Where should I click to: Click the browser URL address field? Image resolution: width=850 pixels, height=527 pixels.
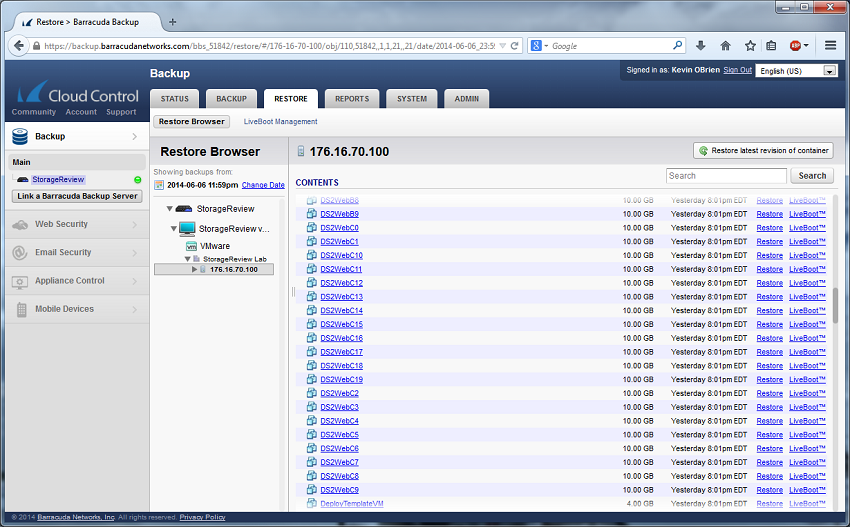270,46
